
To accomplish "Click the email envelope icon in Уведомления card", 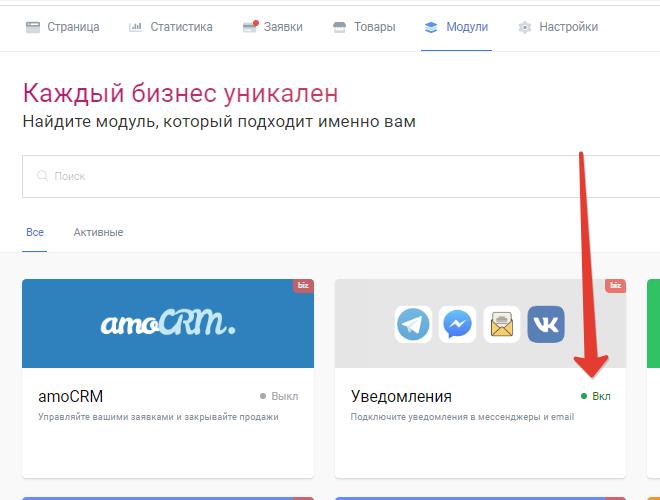I will click(x=502, y=324).
